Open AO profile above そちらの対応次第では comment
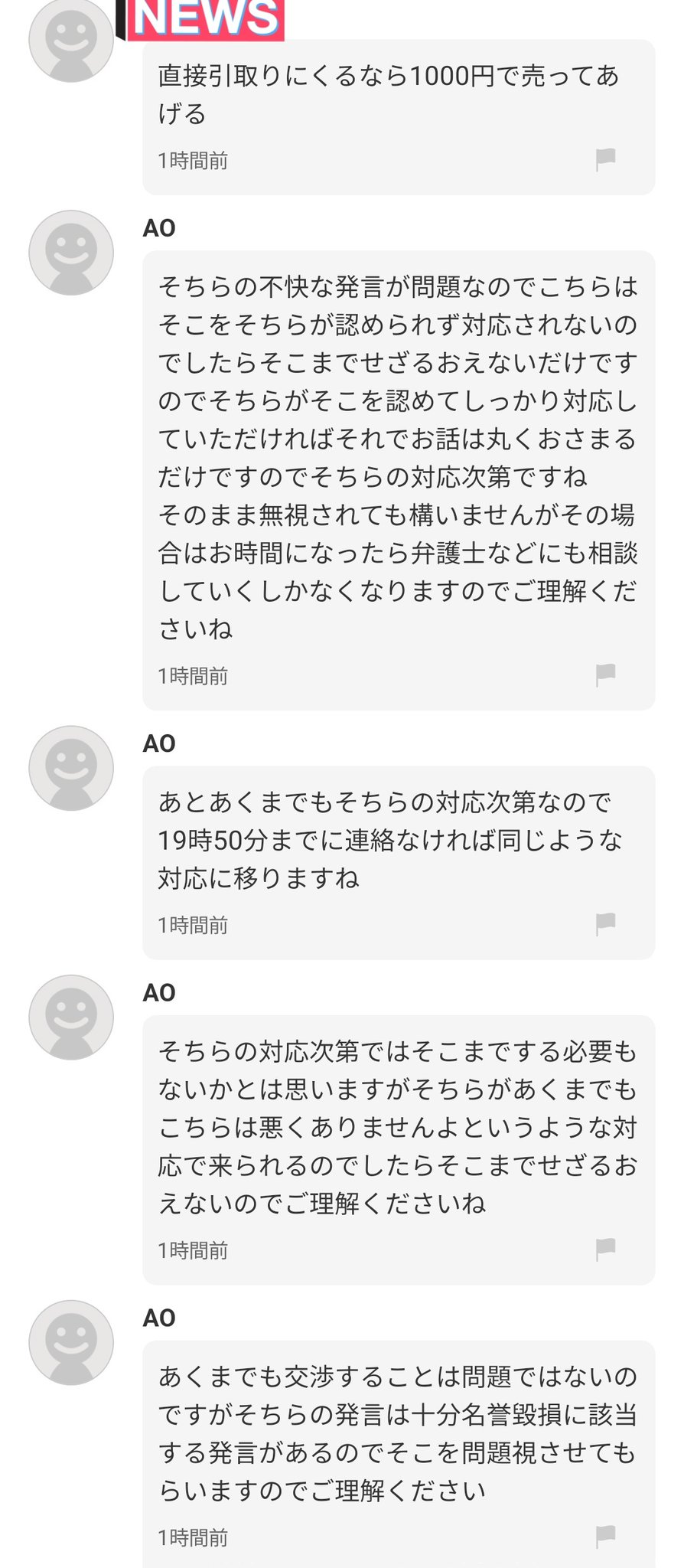The image size is (684, 1568). click(x=159, y=992)
